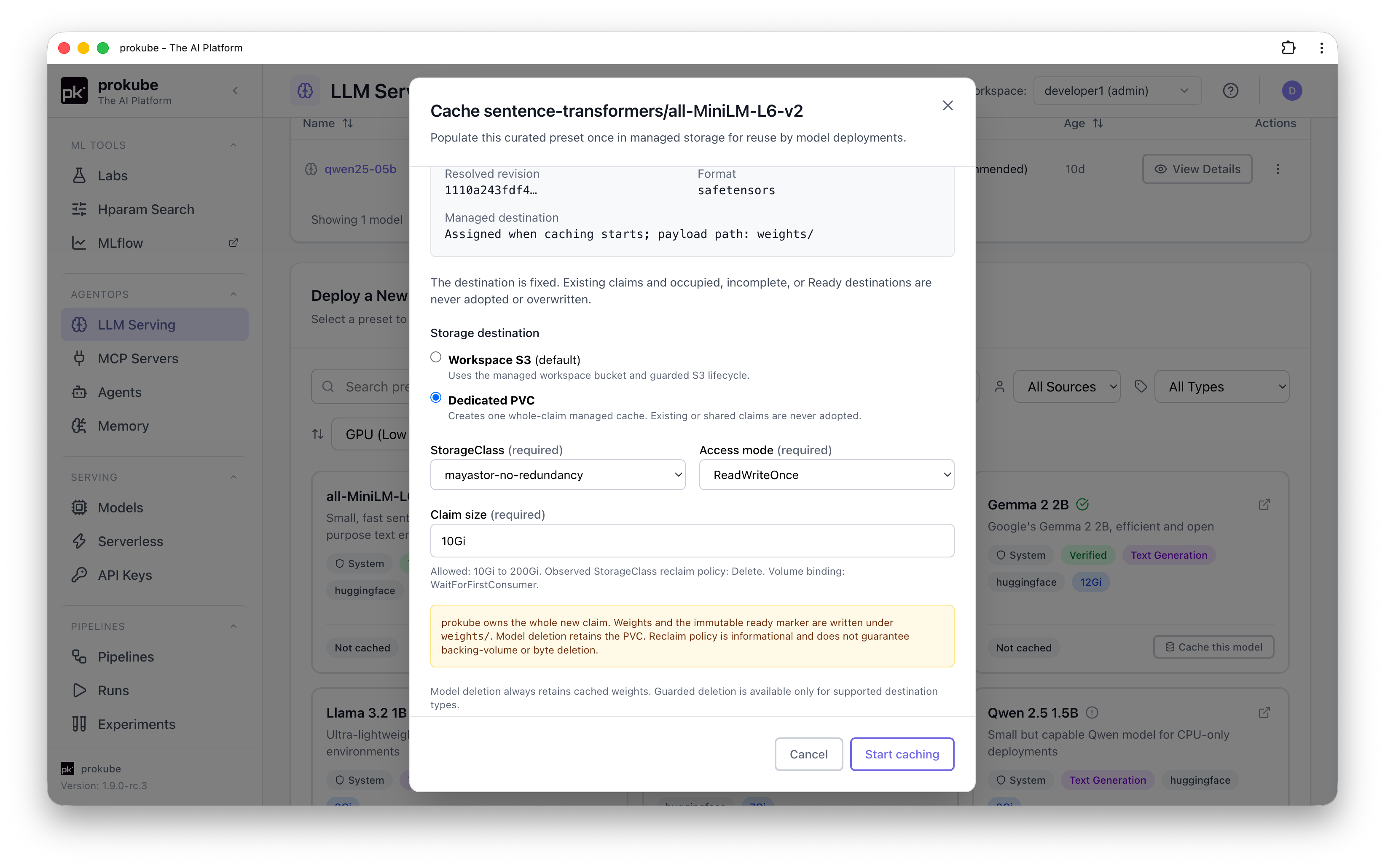
Task: Collapse the AGENTOPS section
Action: (233, 294)
